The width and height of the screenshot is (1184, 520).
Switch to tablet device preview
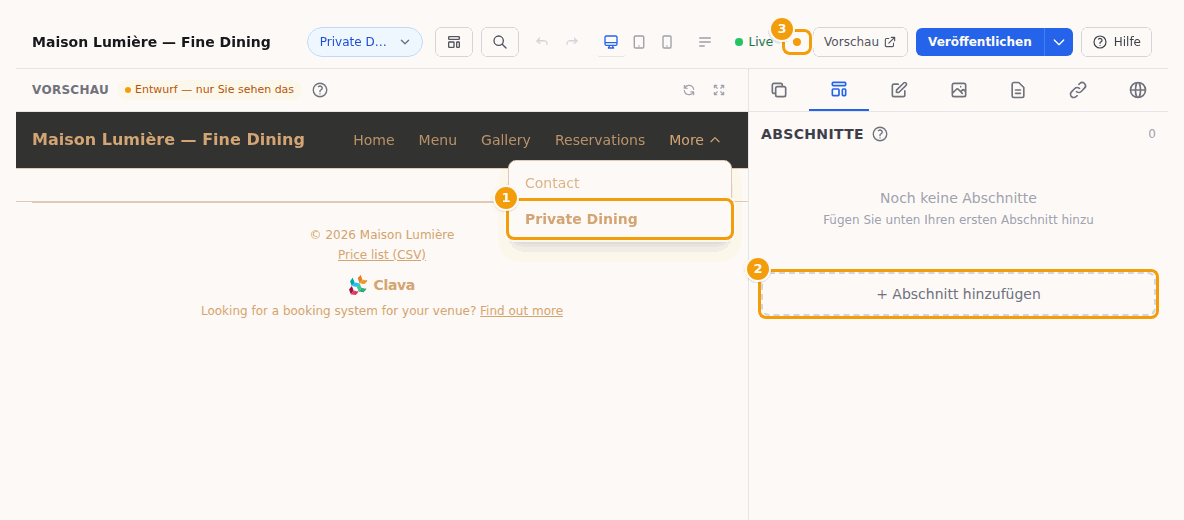pos(639,42)
